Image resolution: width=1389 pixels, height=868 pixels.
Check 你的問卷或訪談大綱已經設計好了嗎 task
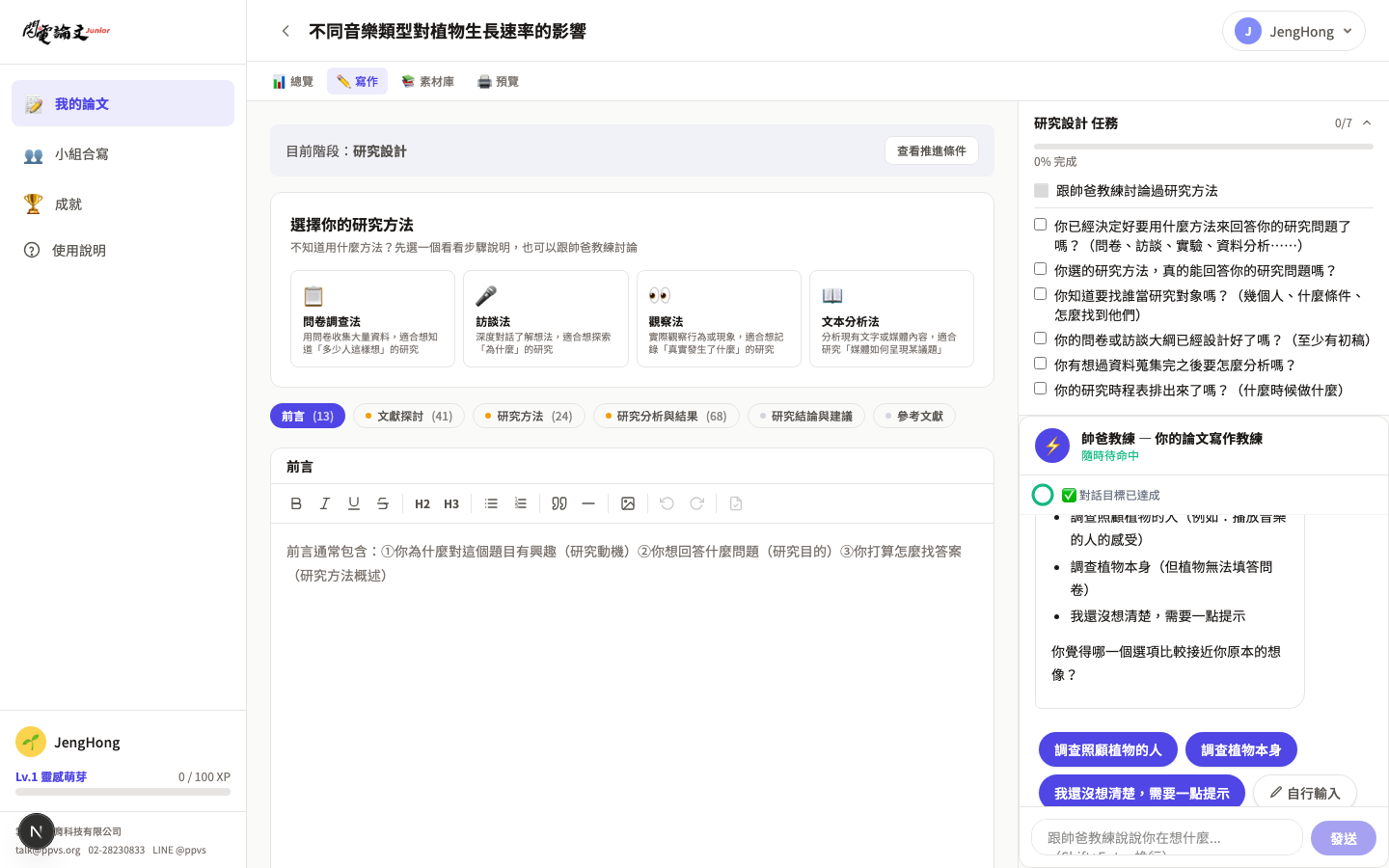[1040, 338]
